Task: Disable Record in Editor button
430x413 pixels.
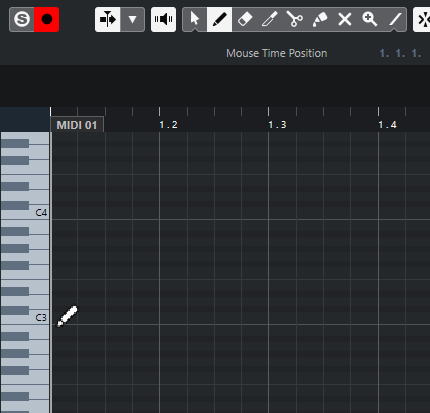Action: (x=47, y=20)
